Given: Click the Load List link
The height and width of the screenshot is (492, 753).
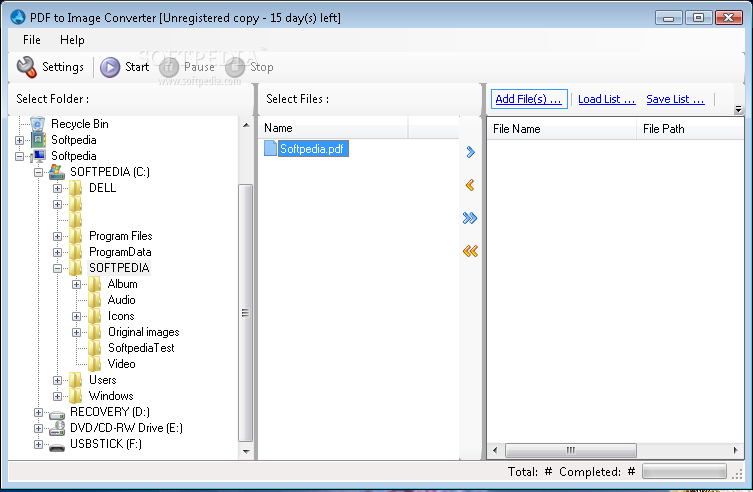Looking at the screenshot, I should pos(607,99).
